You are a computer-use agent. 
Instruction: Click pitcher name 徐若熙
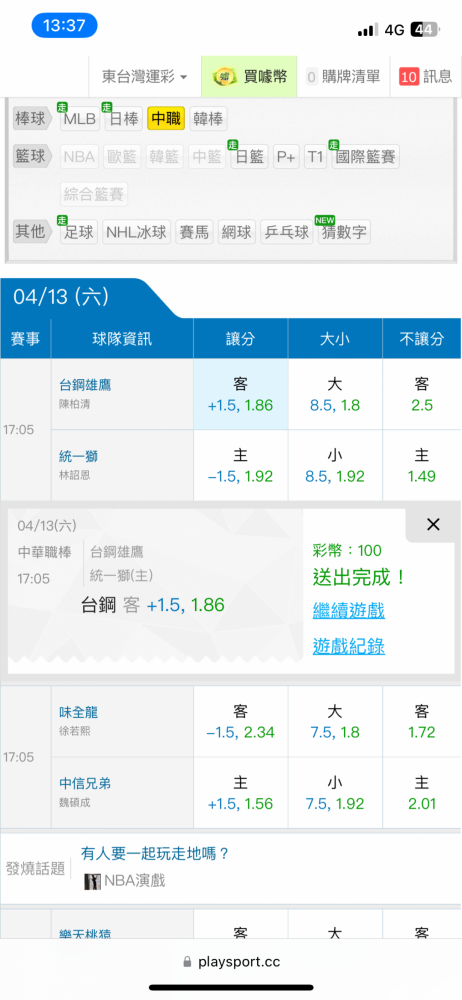[x=75, y=732]
